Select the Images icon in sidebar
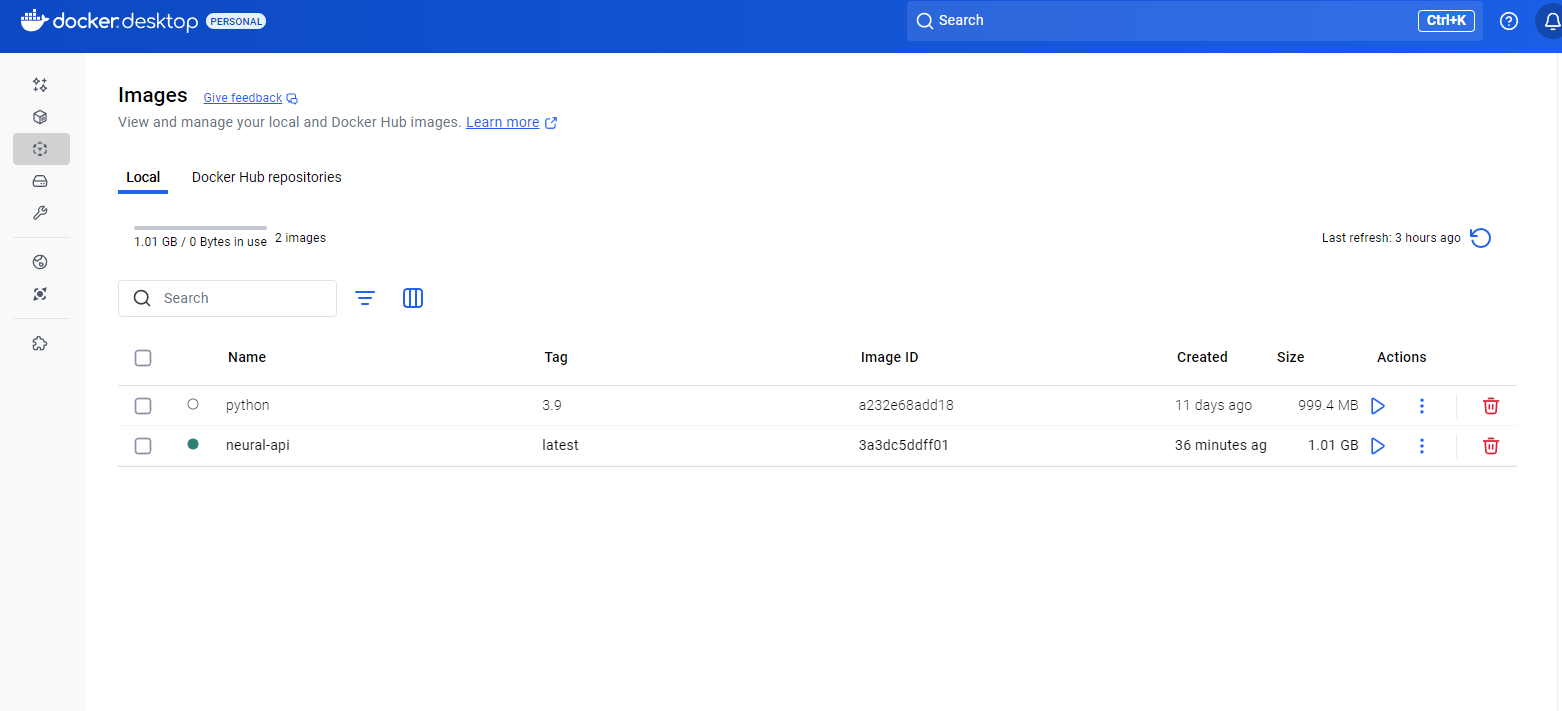The height and width of the screenshot is (711, 1562). tap(40, 149)
